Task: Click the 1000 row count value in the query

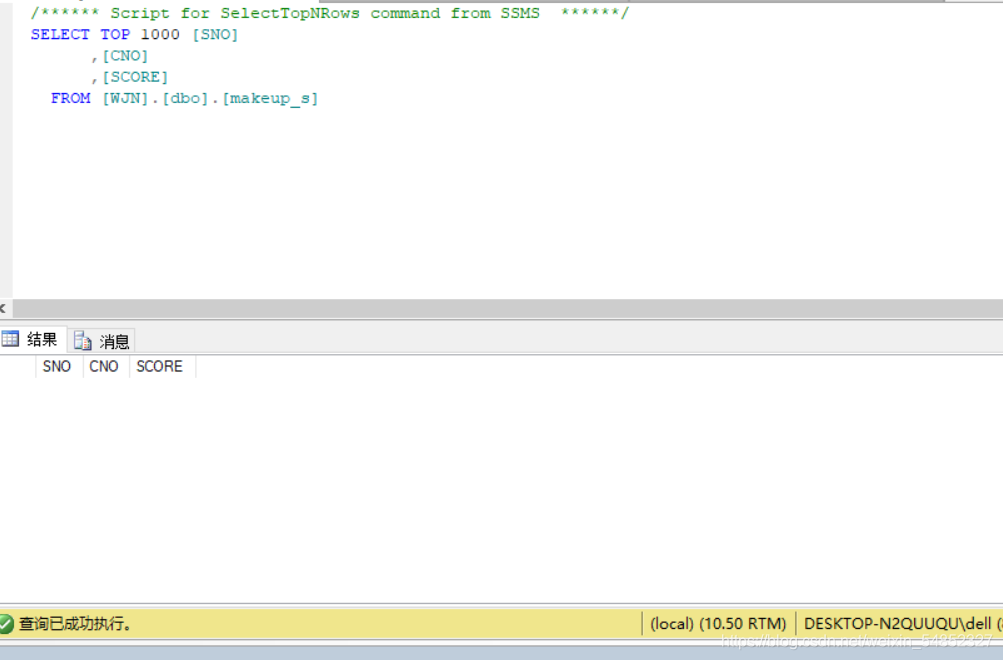Action: 160,35
